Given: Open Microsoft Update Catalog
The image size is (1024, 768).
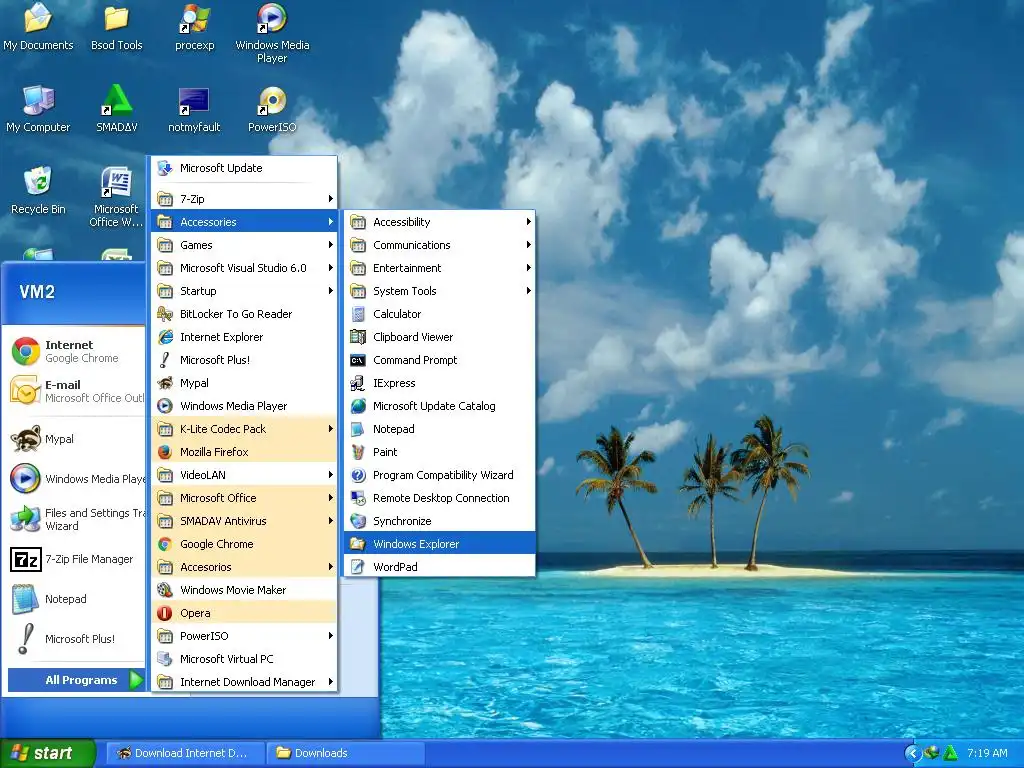Looking at the screenshot, I should 440,406.
